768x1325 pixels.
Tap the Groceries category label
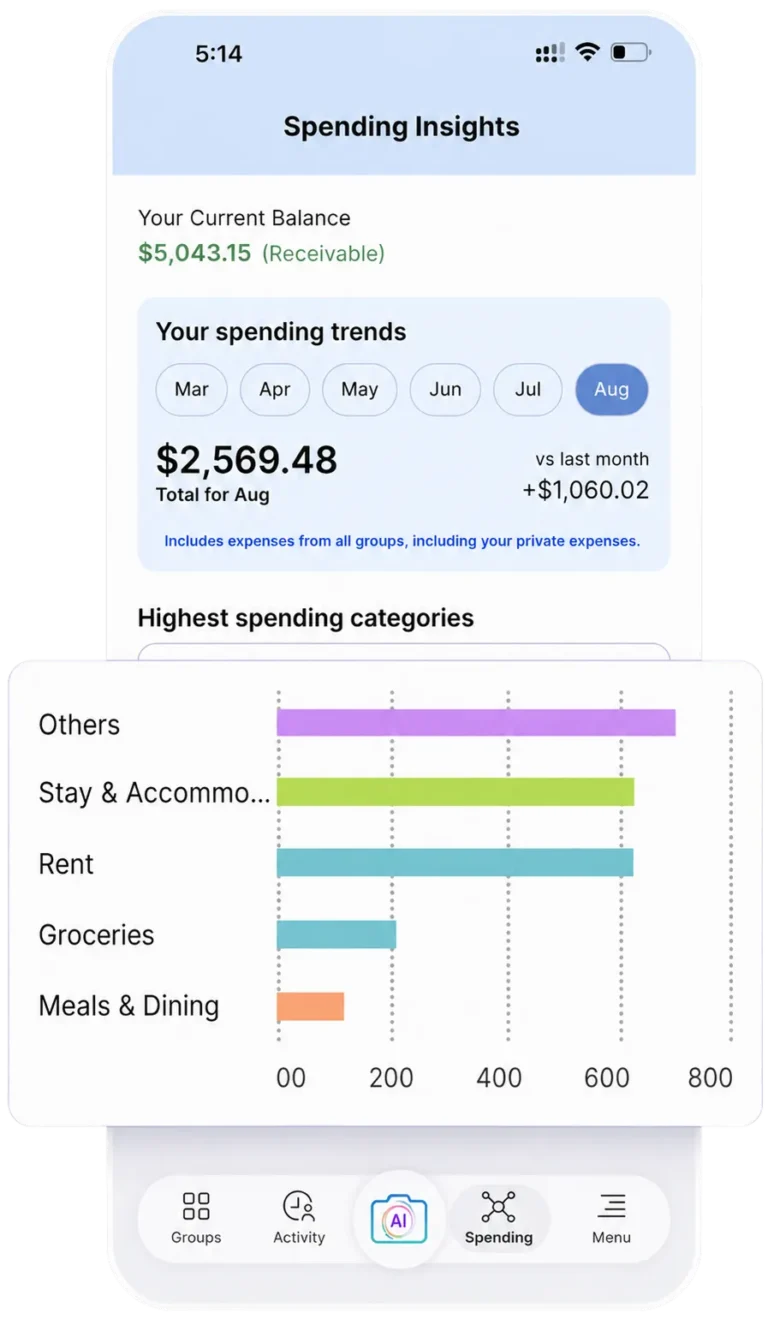97,935
